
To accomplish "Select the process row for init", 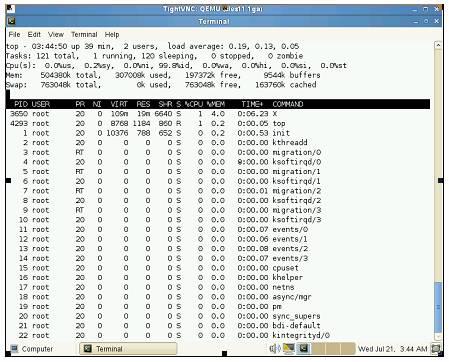I will 218,133.
